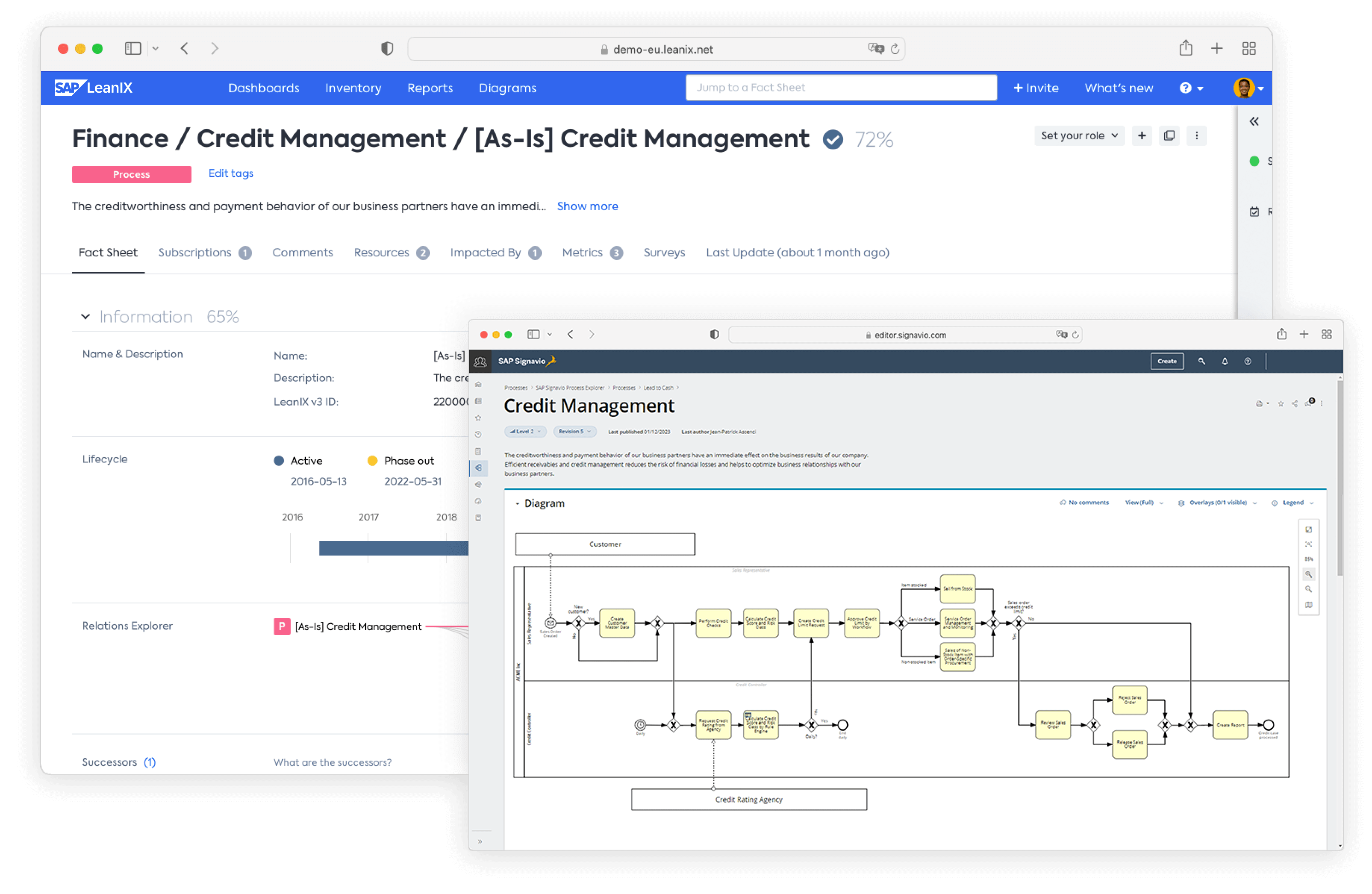Click the Jump to a Fact Sheet field
This screenshot has width=1372, height=894.
tap(840, 88)
